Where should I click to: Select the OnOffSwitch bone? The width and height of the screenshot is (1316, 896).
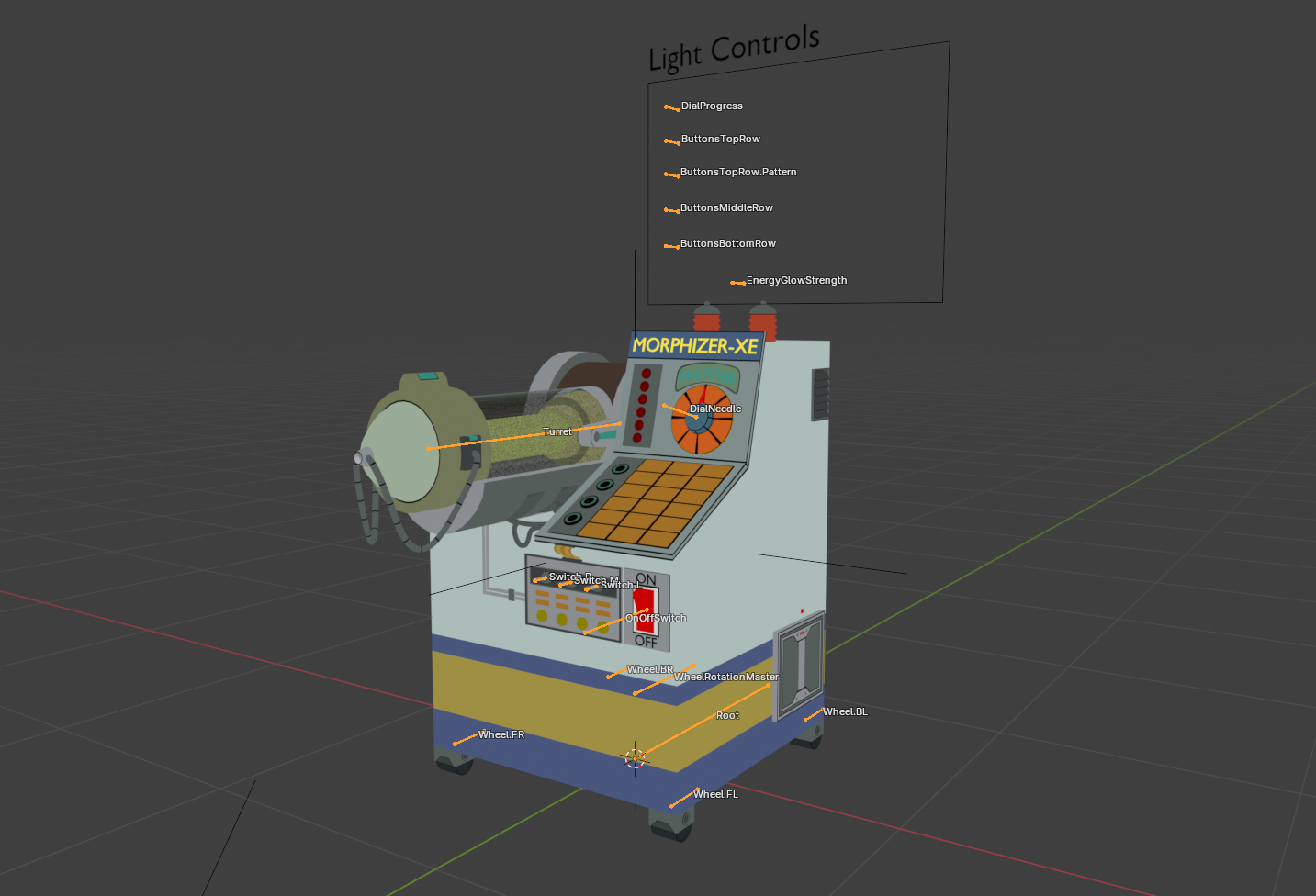point(616,622)
